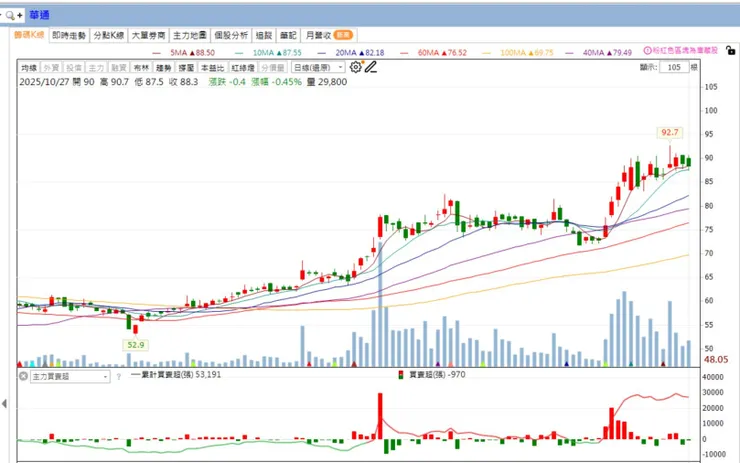Click the tallest red 買賣超 bar
740x463 pixels.
point(380,416)
